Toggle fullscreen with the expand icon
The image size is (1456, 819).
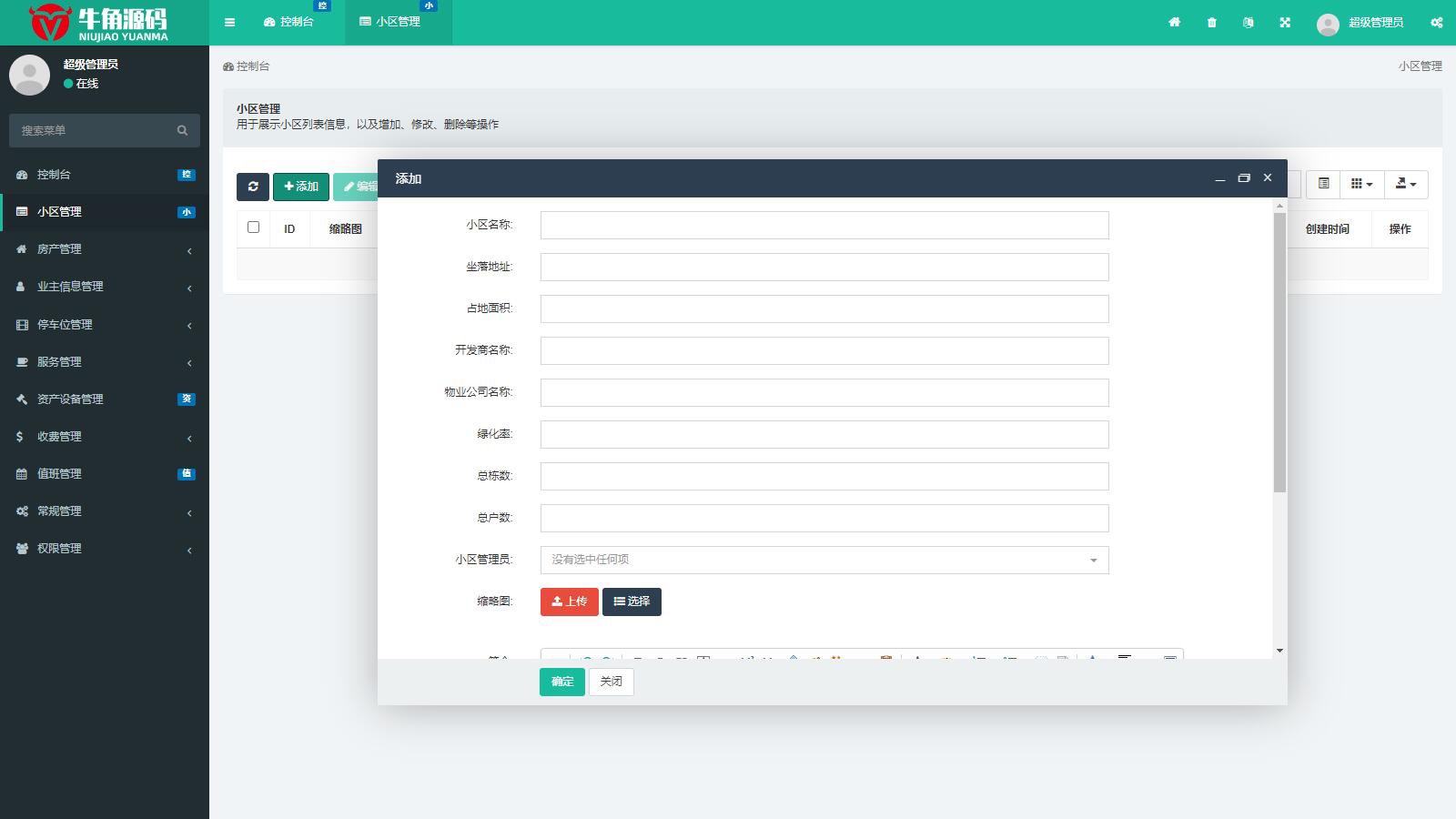[1285, 22]
